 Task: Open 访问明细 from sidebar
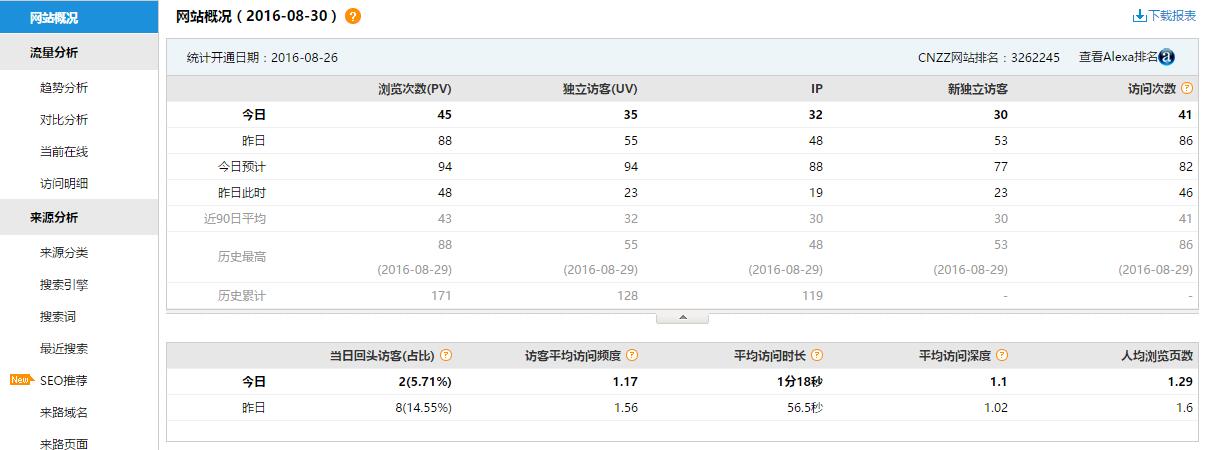(x=64, y=184)
